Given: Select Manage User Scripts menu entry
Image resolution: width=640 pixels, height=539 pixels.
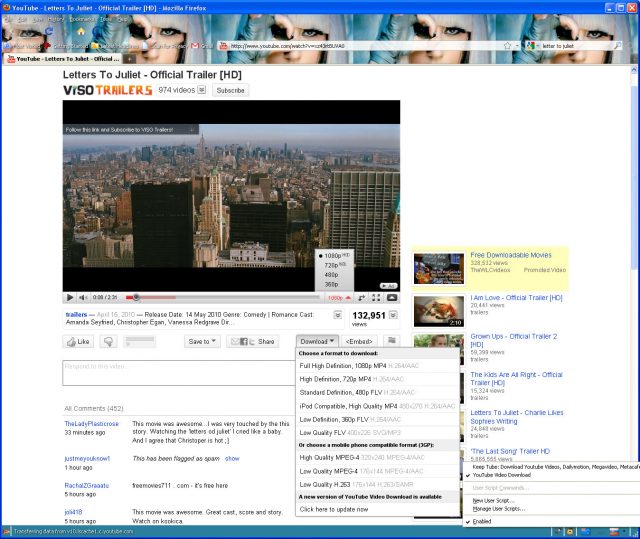Looking at the screenshot, I should 499,509.
